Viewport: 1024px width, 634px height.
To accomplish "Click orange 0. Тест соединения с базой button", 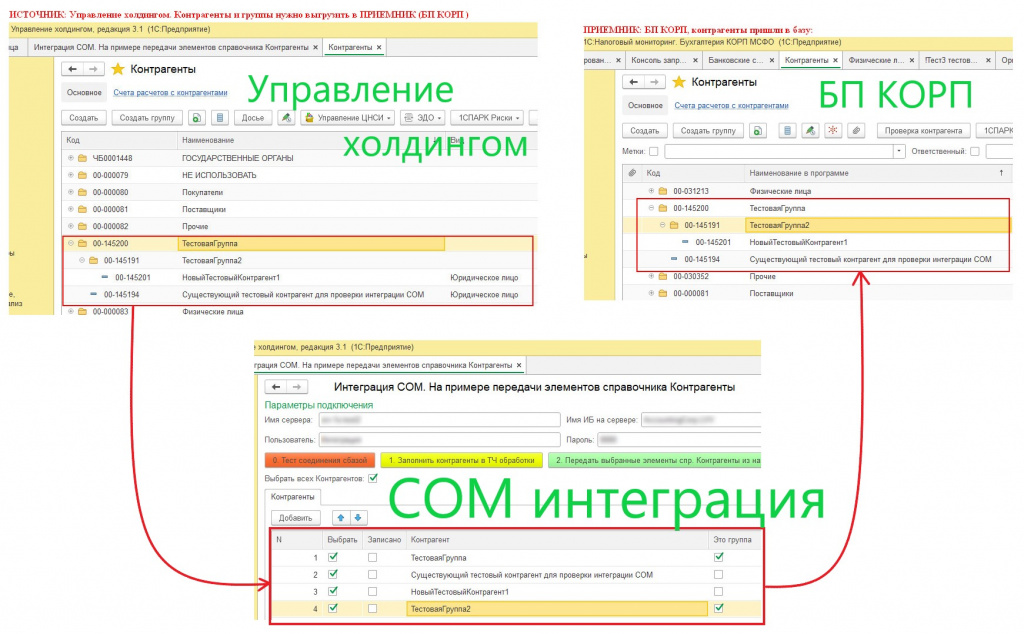I will pyautogui.click(x=319, y=460).
